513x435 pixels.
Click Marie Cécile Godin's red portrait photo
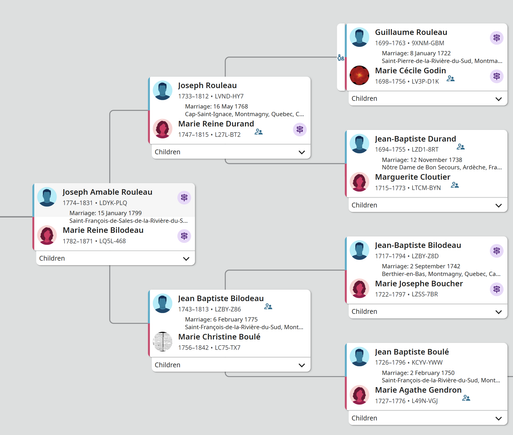[x=359, y=75]
